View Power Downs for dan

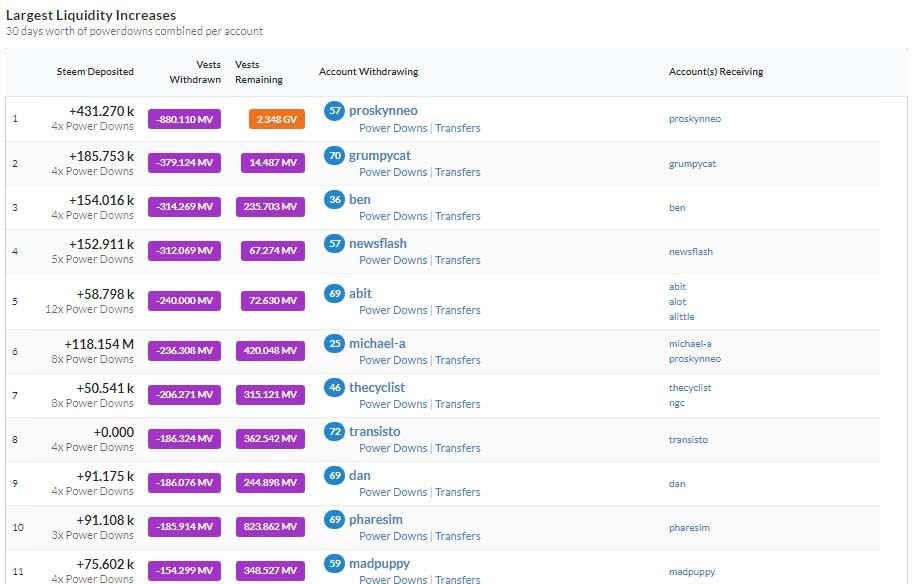[393, 492]
